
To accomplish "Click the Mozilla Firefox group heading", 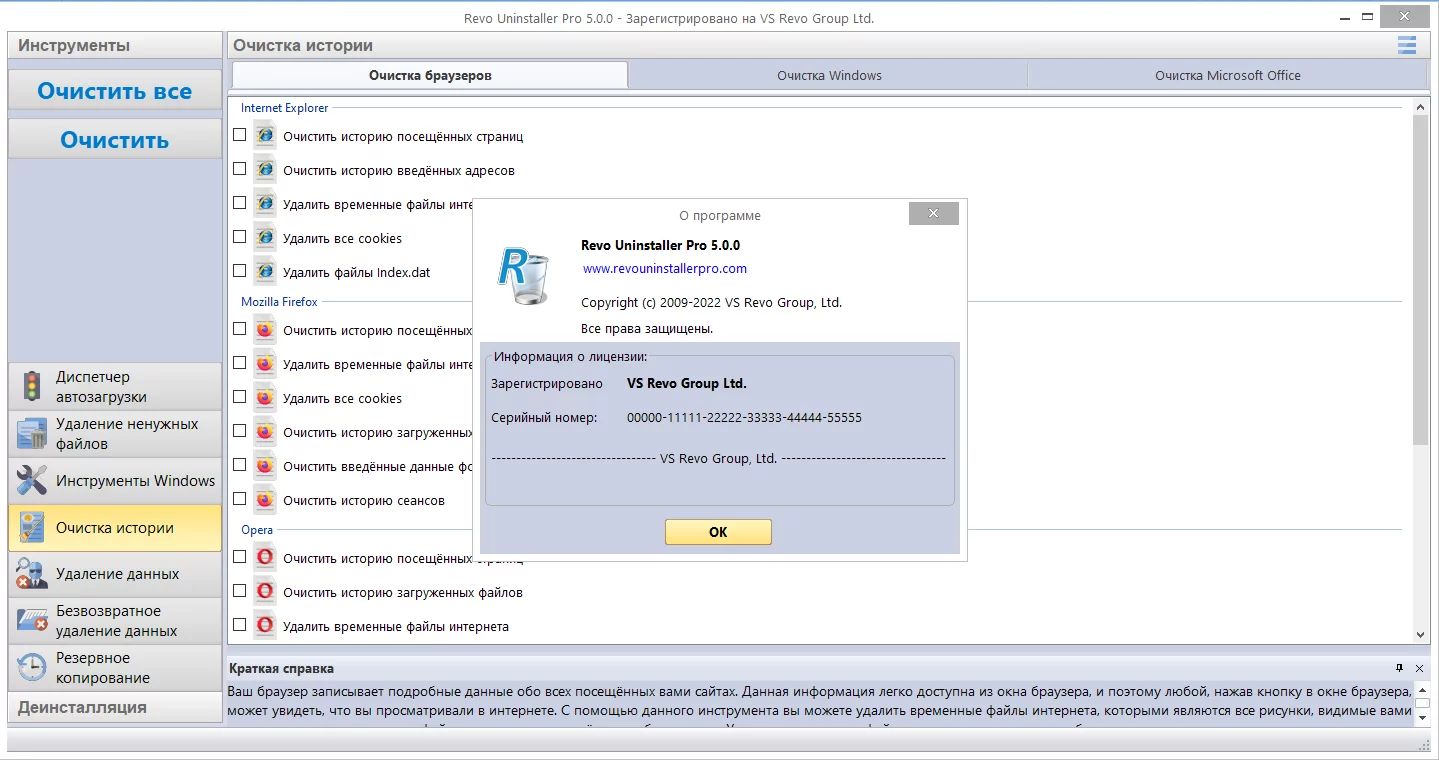I will coord(279,302).
